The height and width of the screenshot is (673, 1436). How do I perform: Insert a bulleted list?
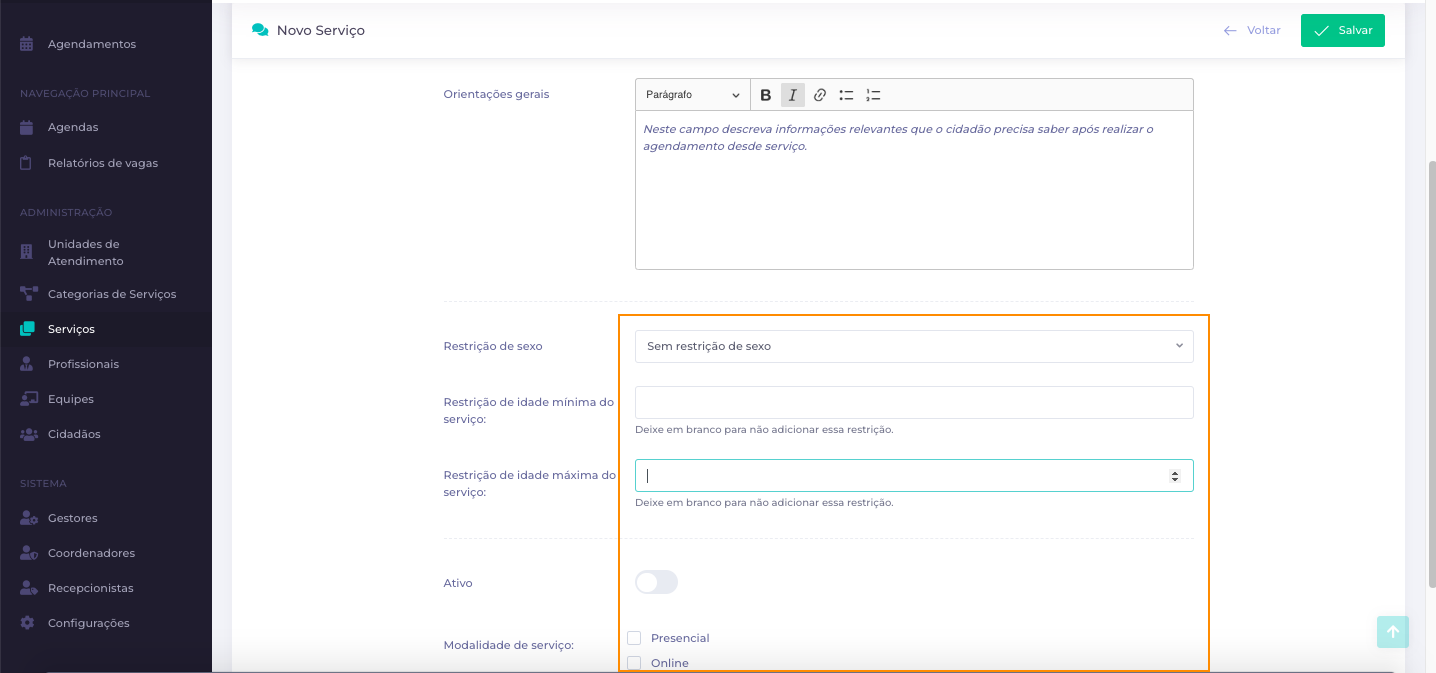[x=847, y=95]
